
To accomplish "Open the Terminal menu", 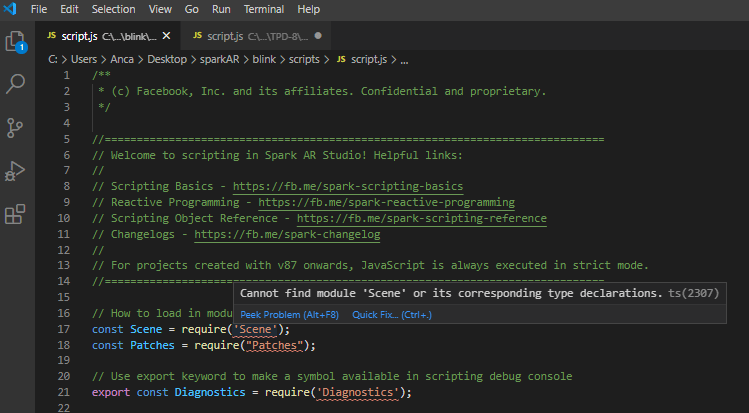I will 264,9.
